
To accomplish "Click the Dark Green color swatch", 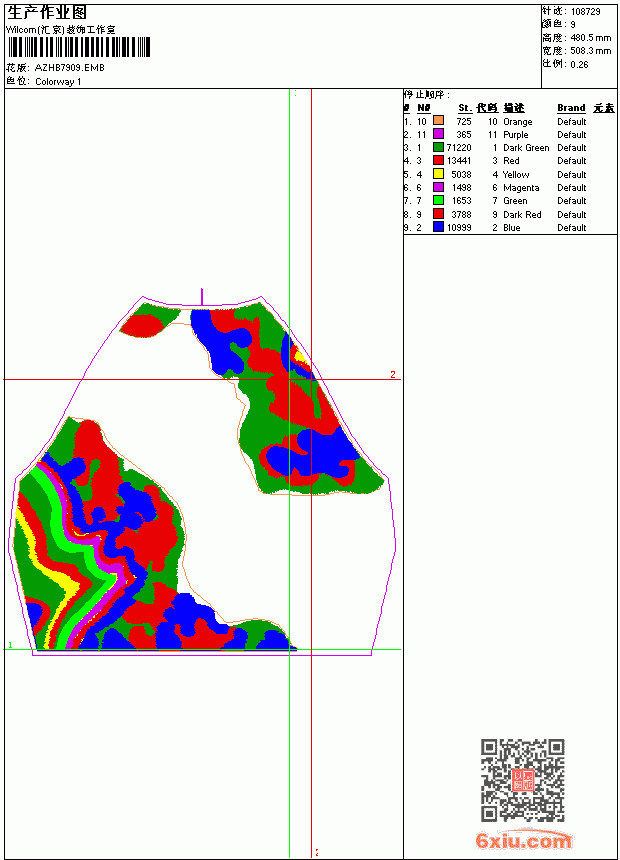I will tap(438, 147).
